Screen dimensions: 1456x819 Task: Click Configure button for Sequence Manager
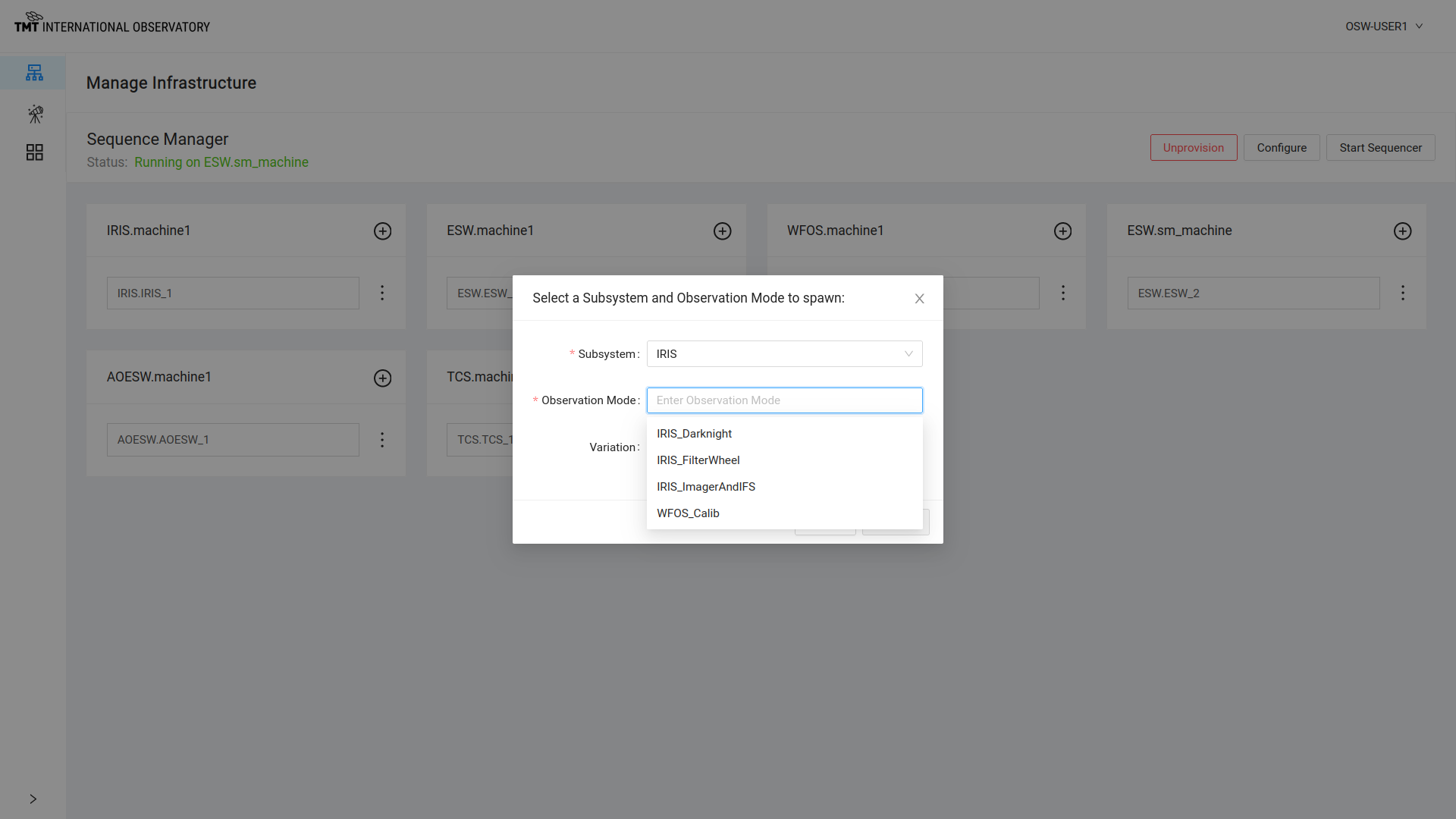[x=1282, y=148]
